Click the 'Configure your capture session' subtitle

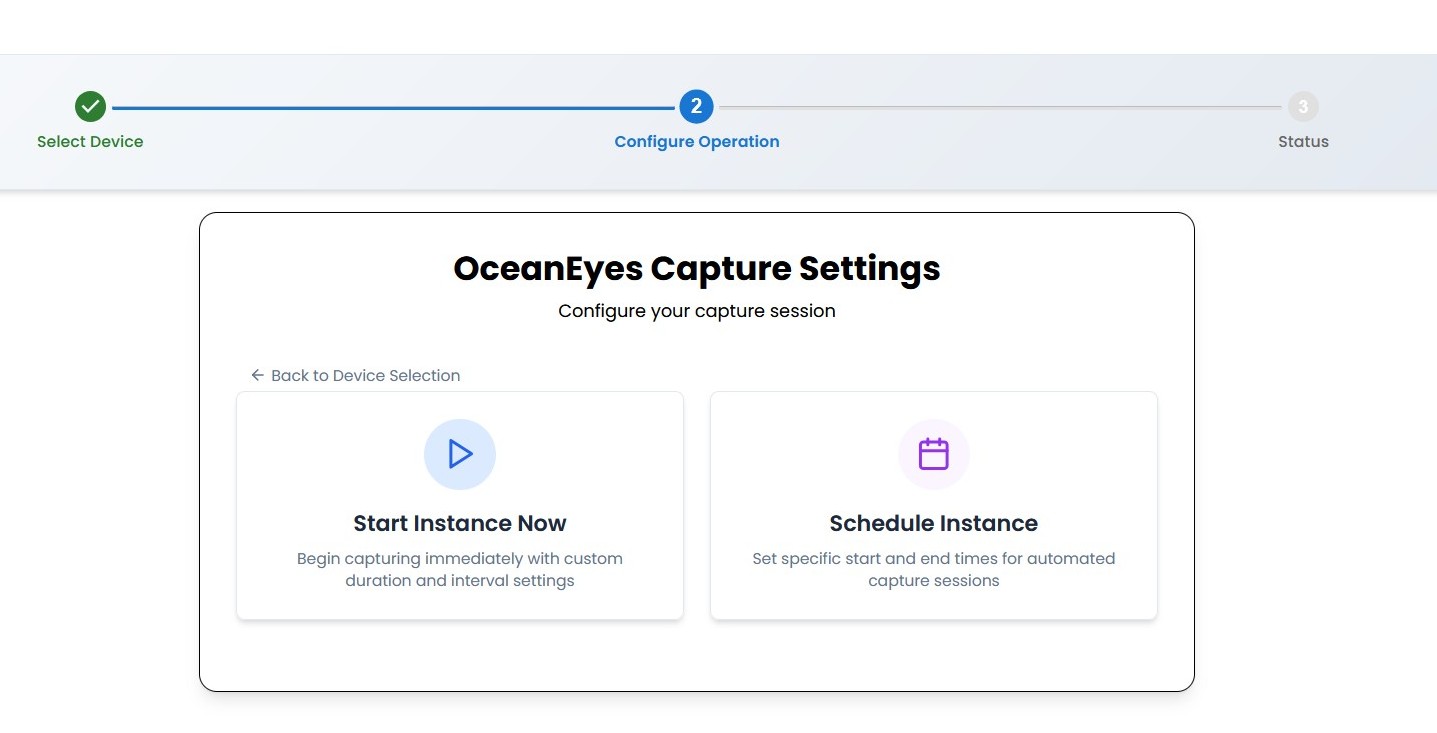coord(697,311)
